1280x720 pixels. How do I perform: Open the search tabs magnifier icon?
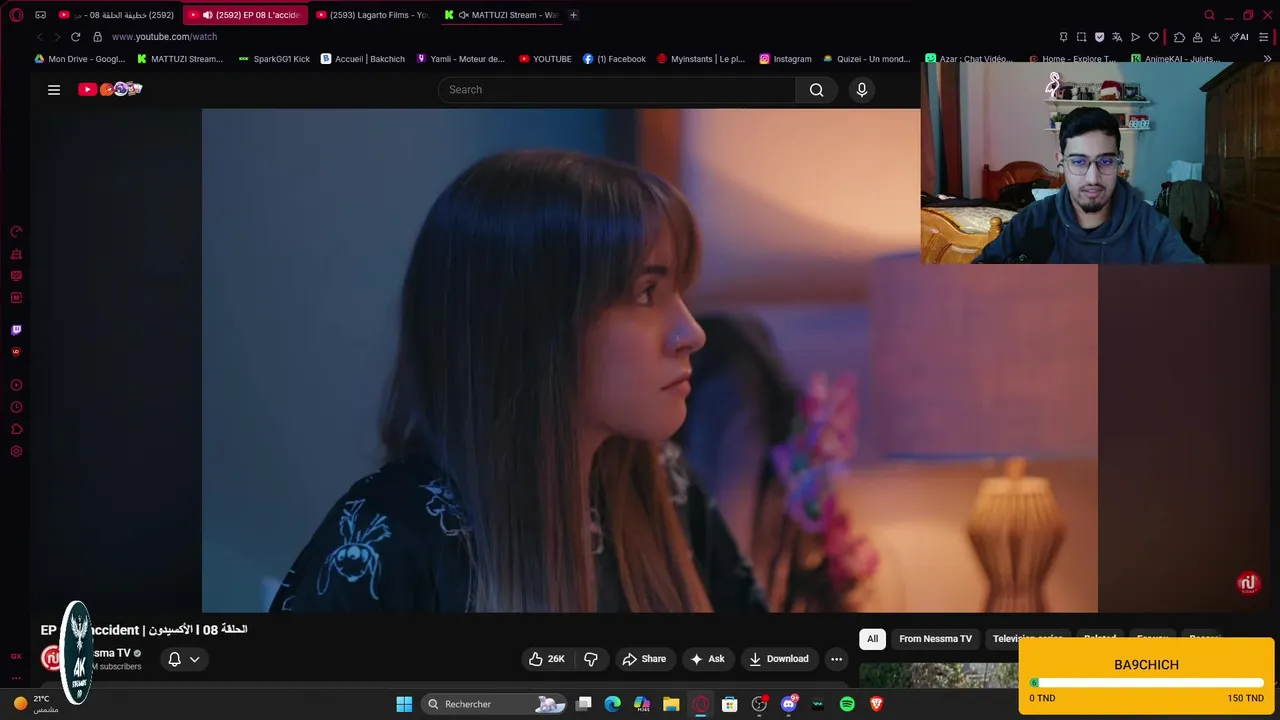tap(1209, 15)
